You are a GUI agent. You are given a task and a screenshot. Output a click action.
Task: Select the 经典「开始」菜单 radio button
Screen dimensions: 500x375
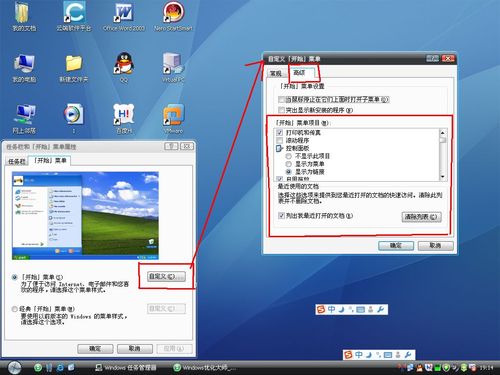[15, 309]
